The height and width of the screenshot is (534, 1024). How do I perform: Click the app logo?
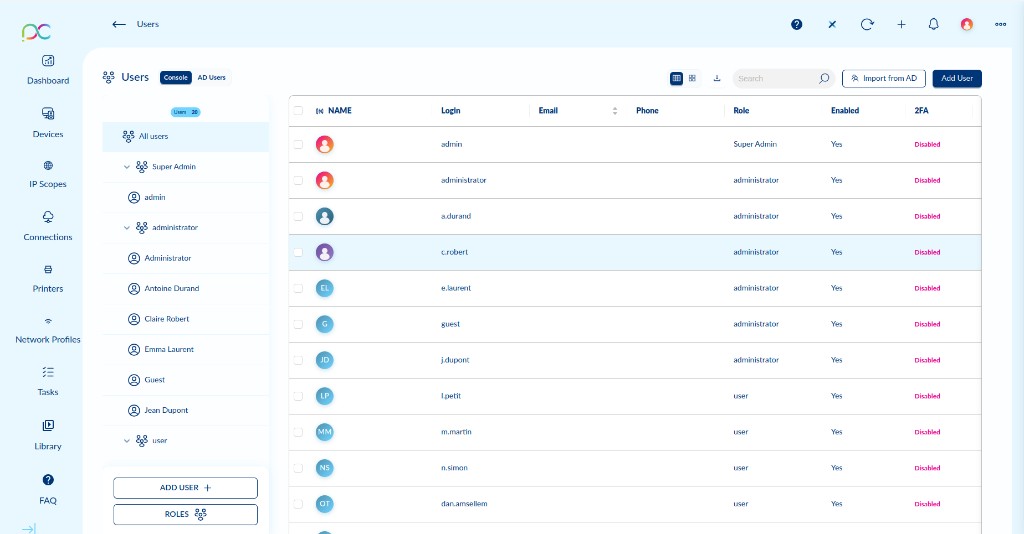(36, 31)
